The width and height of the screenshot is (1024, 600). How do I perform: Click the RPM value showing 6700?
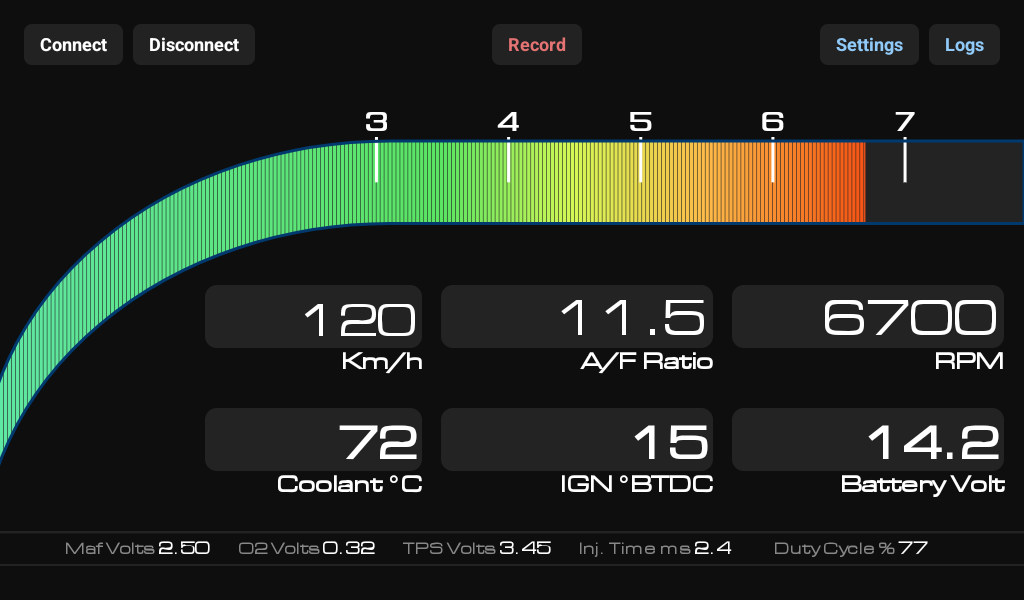pos(867,316)
